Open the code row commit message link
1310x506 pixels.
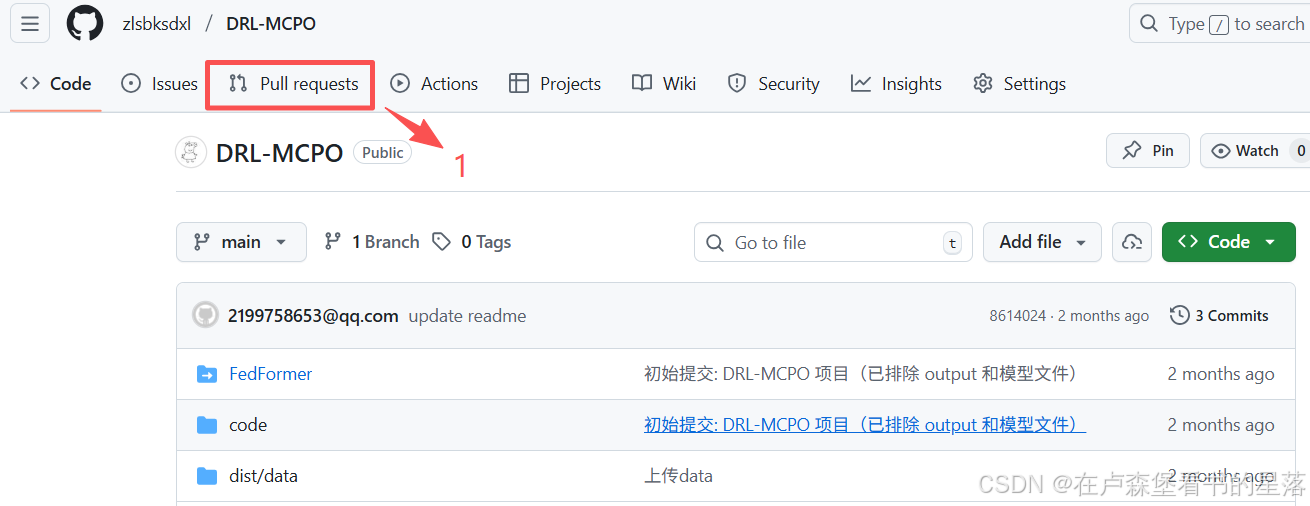tap(865, 425)
